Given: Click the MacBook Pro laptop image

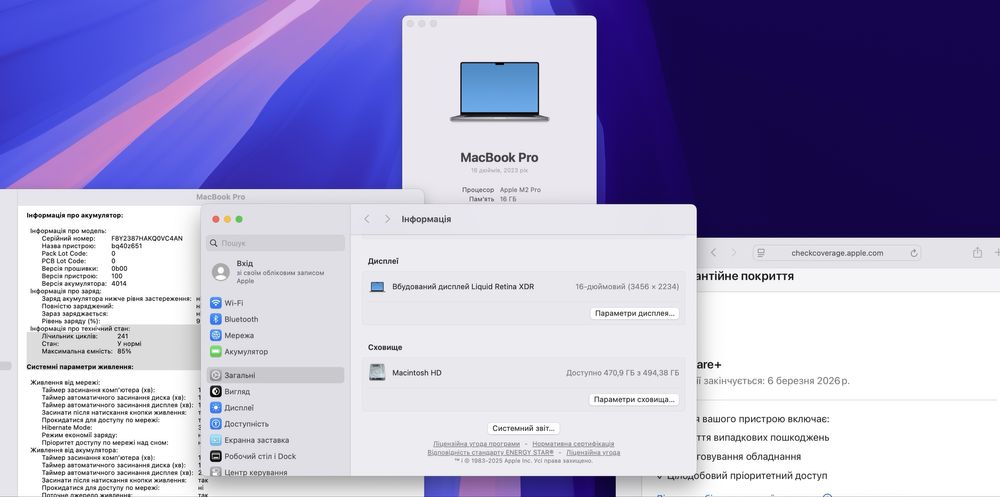Looking at the screenshot, I should (499, 92).
